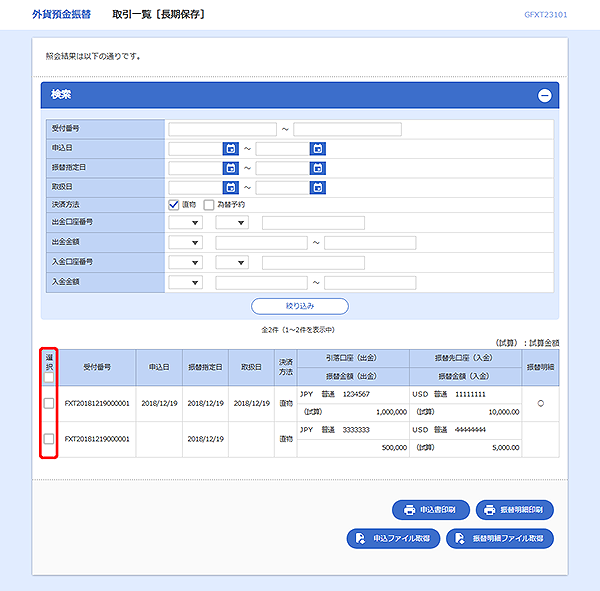Click the 取扱日 end date field

283,188
